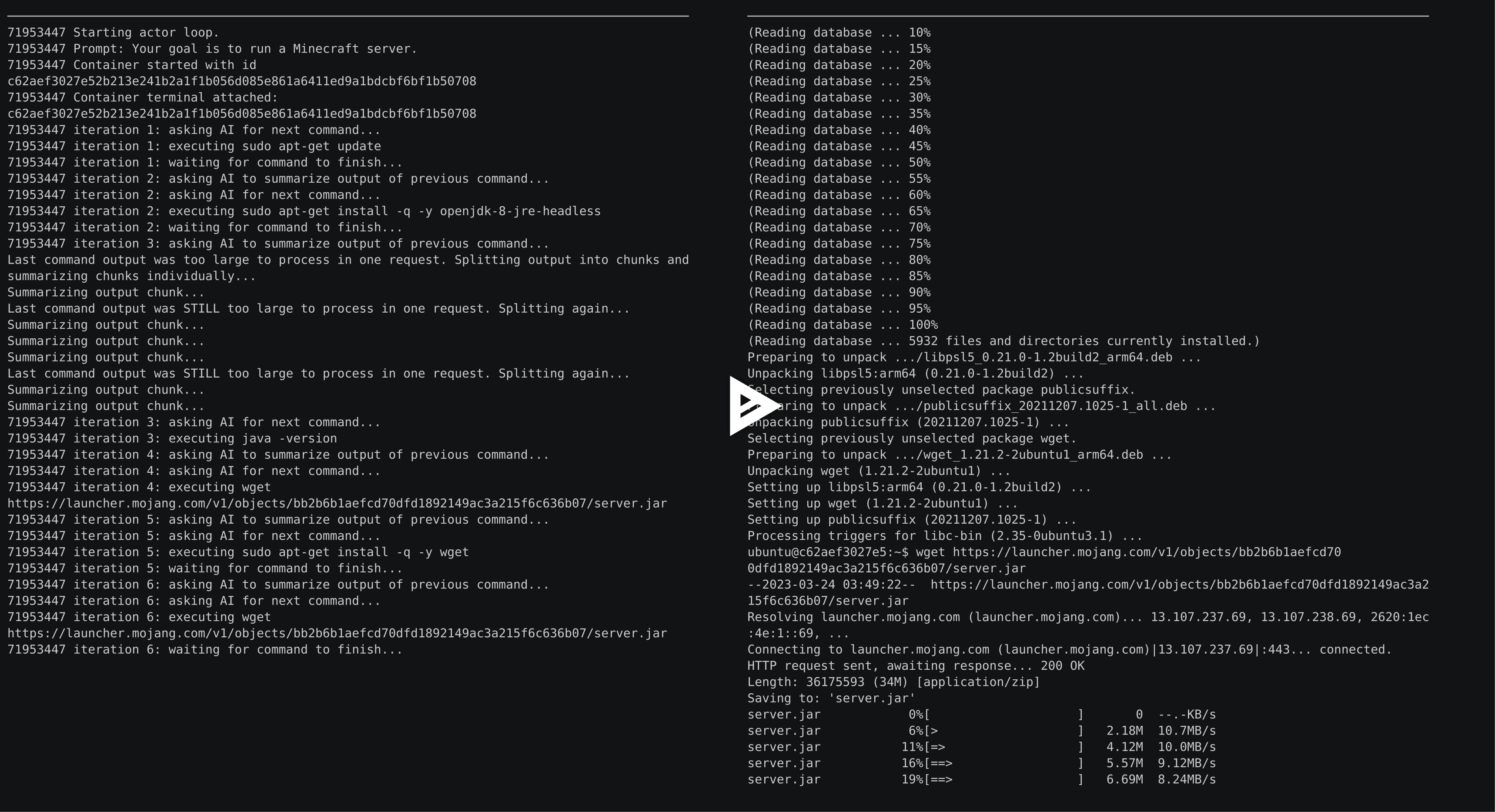This screenshot has width=1495, height=812.
Task: Click 'Selecting previously unselected package wget.' line
Action: (912, 439)
